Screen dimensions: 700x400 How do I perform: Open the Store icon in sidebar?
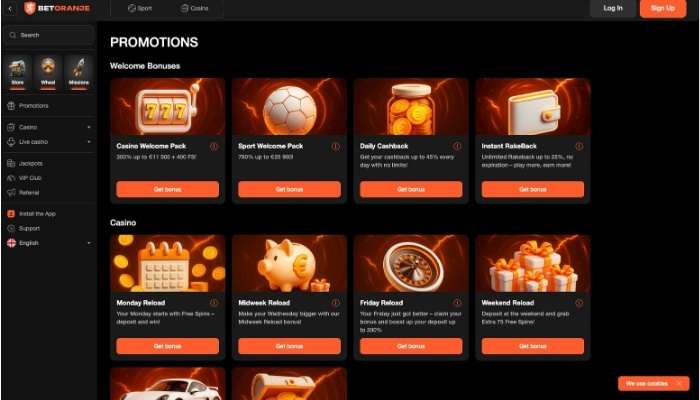pyautogui.click(x=17, y=72)
